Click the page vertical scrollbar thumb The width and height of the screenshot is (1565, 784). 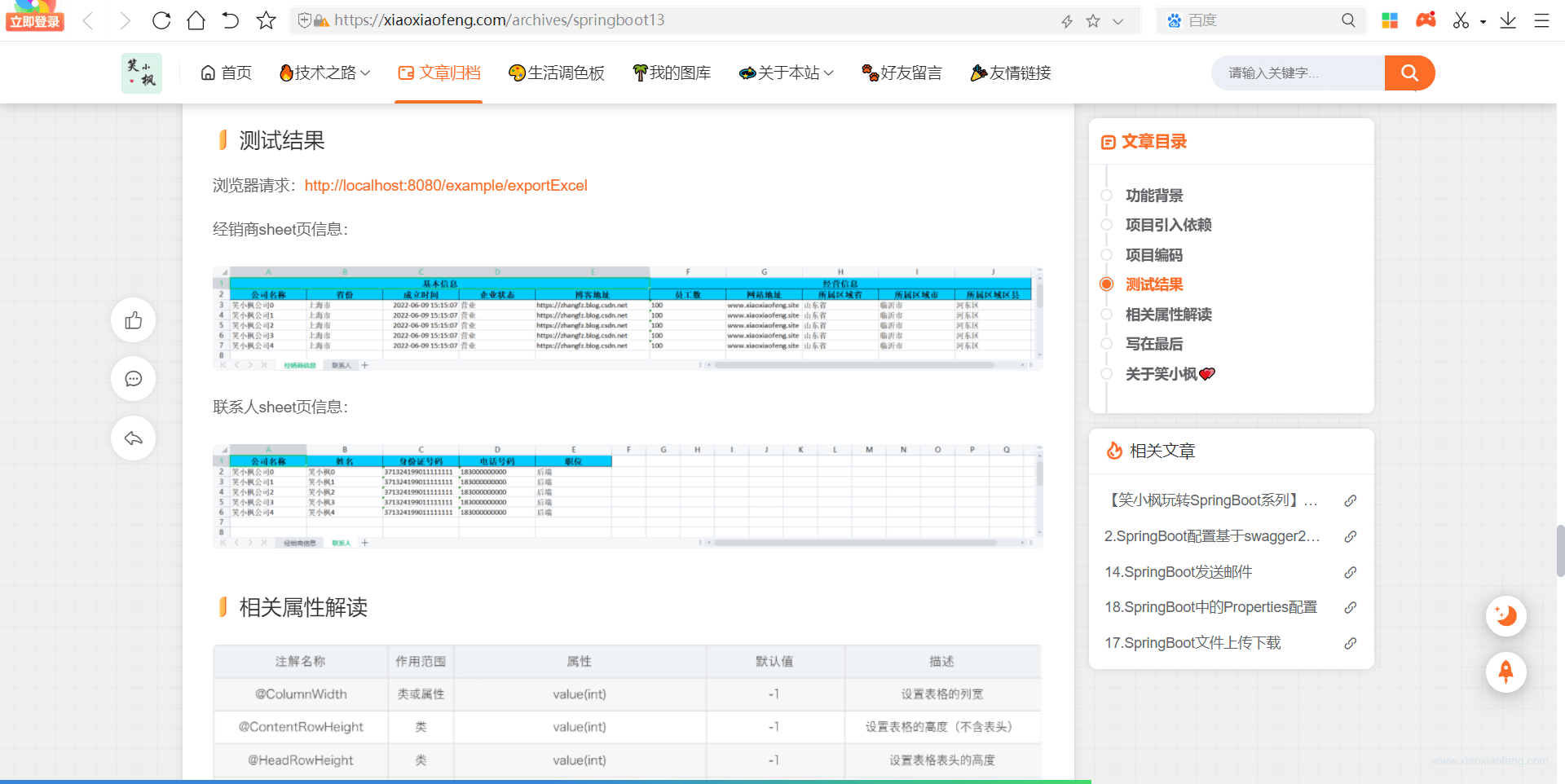point(1560,551)
